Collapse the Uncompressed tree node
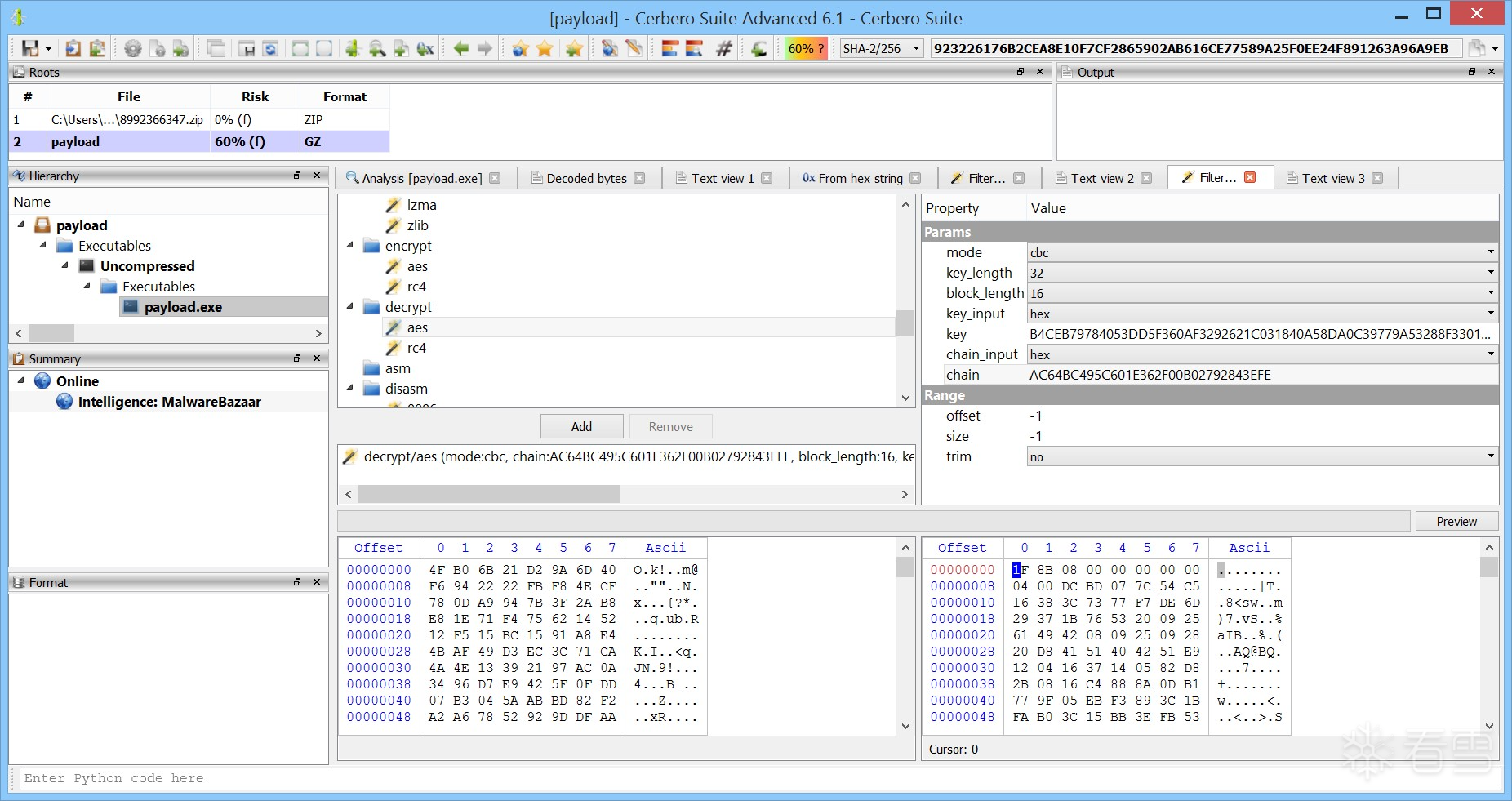The image size is (1512, 801). pyautogui.click(x=64, y=265)
